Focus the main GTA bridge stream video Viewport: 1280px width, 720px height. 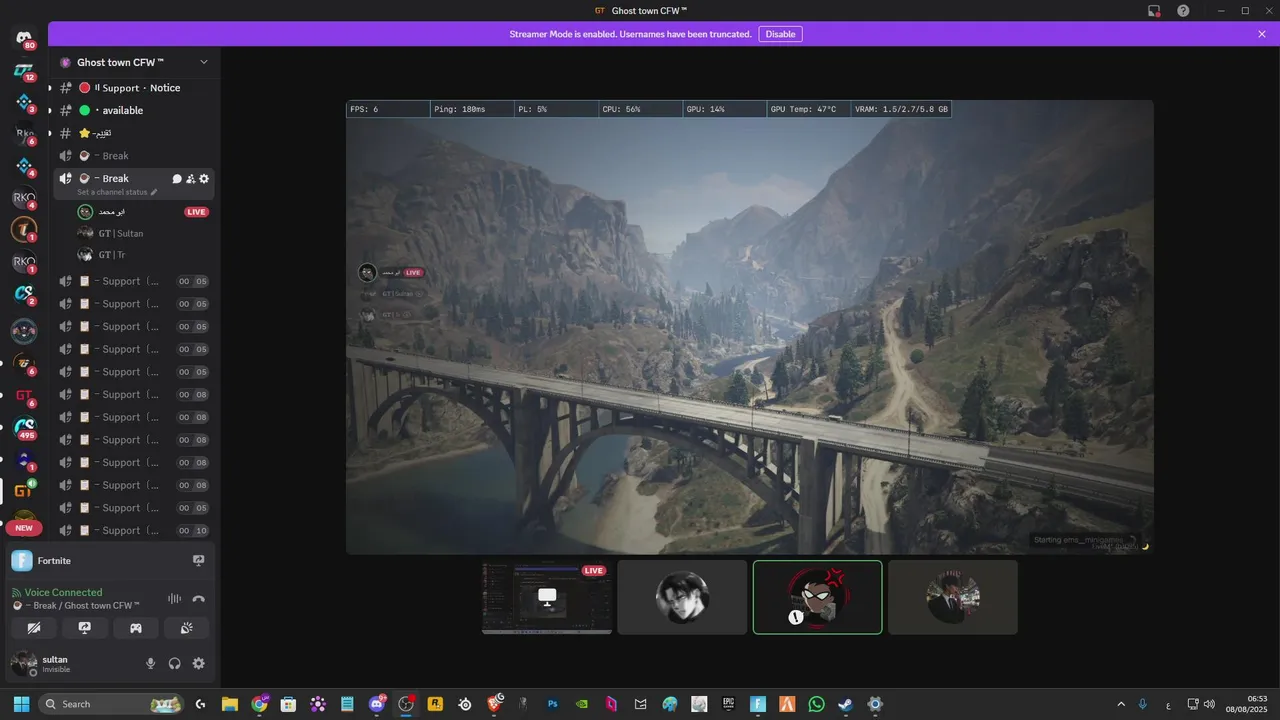750,327
